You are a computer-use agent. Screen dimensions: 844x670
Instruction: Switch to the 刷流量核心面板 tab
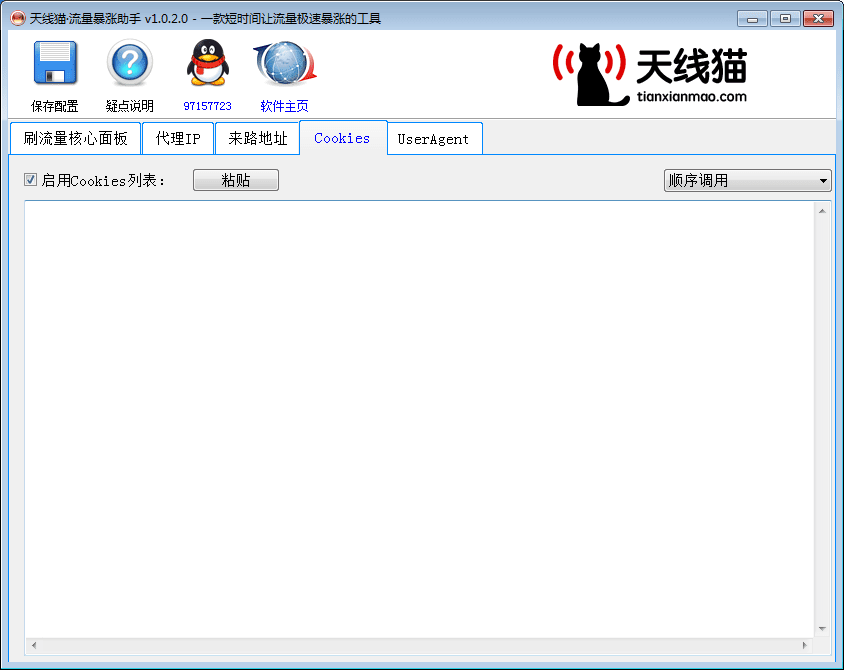click(75, 139)
